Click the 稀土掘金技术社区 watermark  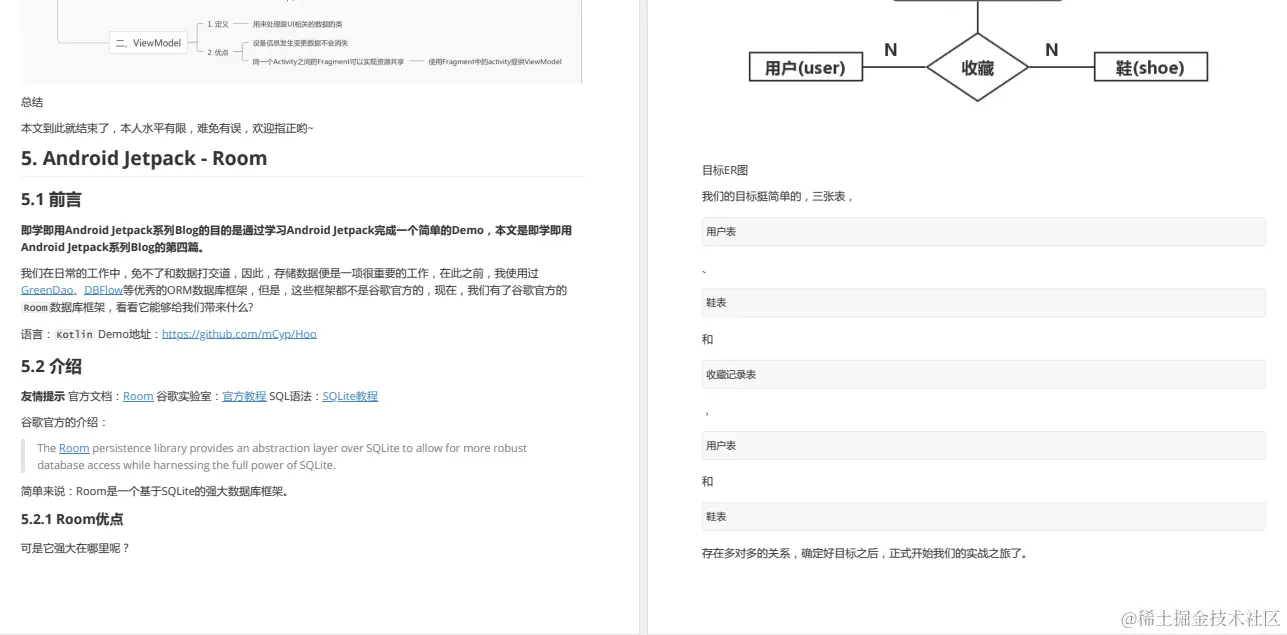click(x=1197, y=619)
